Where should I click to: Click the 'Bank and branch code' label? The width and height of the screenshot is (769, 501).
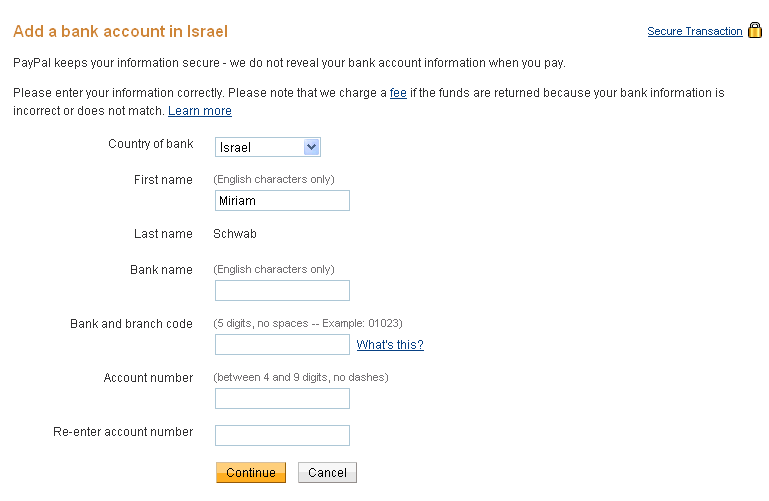click(x=131, y=324)
